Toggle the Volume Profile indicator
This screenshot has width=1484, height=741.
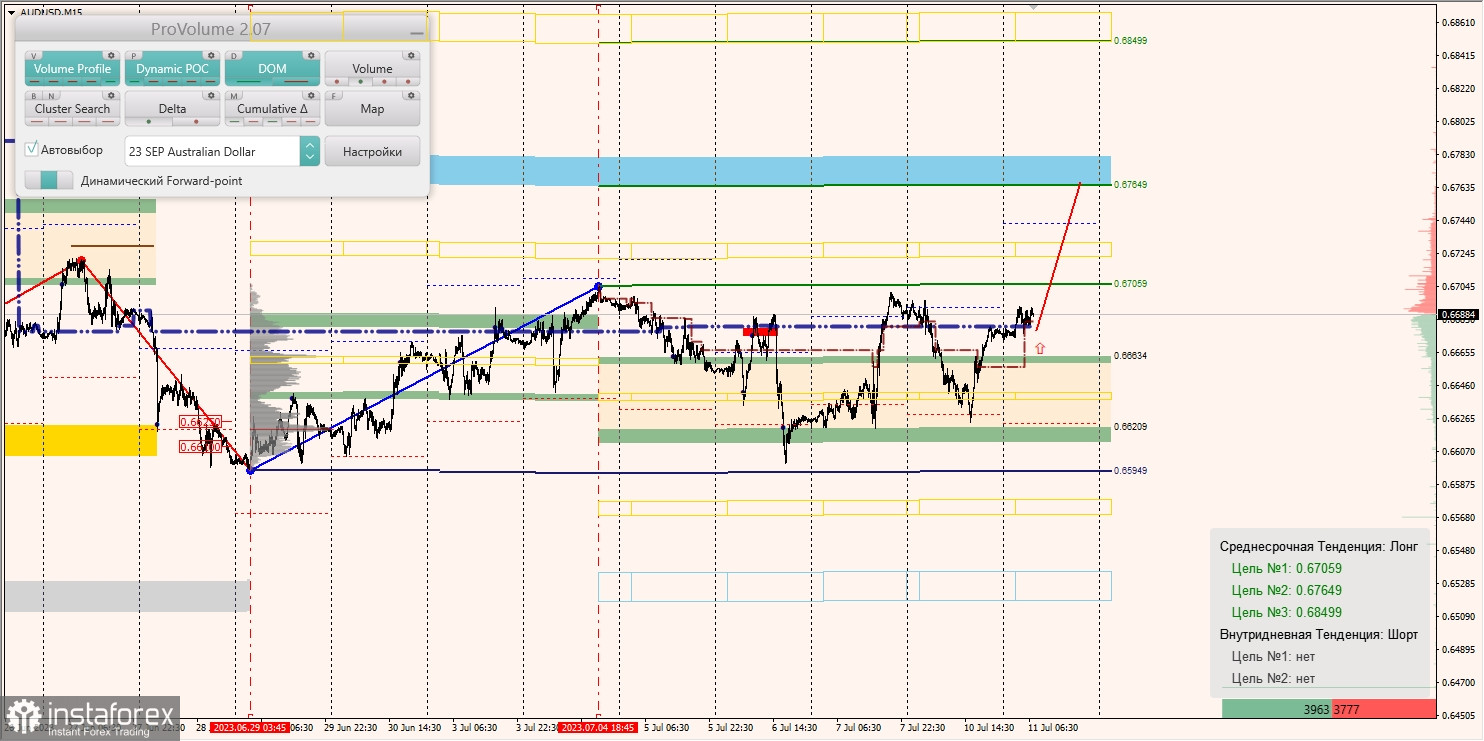72,69
